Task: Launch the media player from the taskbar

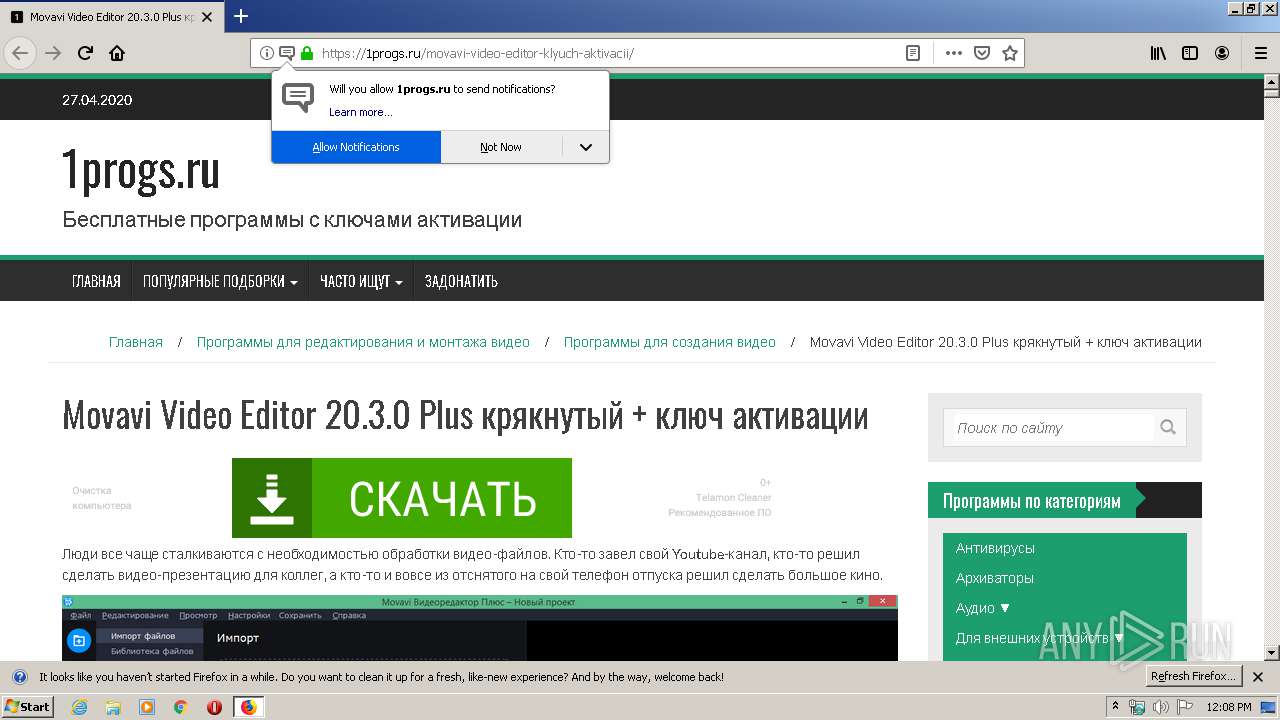Action: coord(147,707)
